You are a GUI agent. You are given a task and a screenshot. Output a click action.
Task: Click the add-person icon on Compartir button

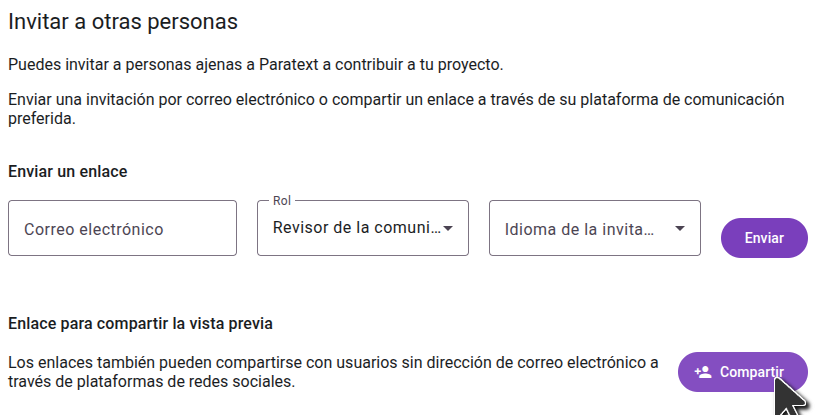(x=702, y=372)
